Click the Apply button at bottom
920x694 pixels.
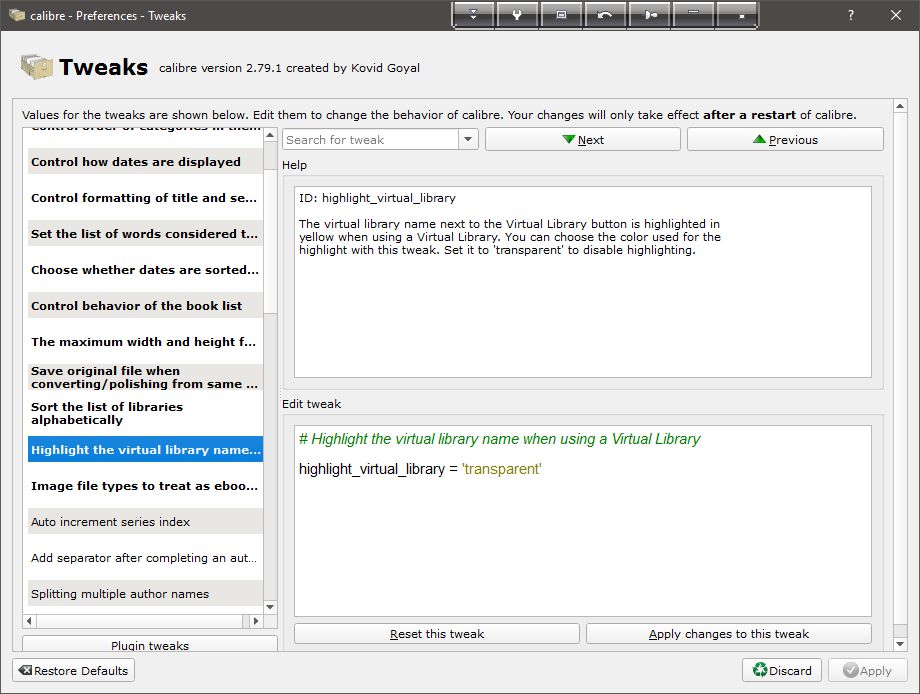pyautogui.click(x=868, y=670)
